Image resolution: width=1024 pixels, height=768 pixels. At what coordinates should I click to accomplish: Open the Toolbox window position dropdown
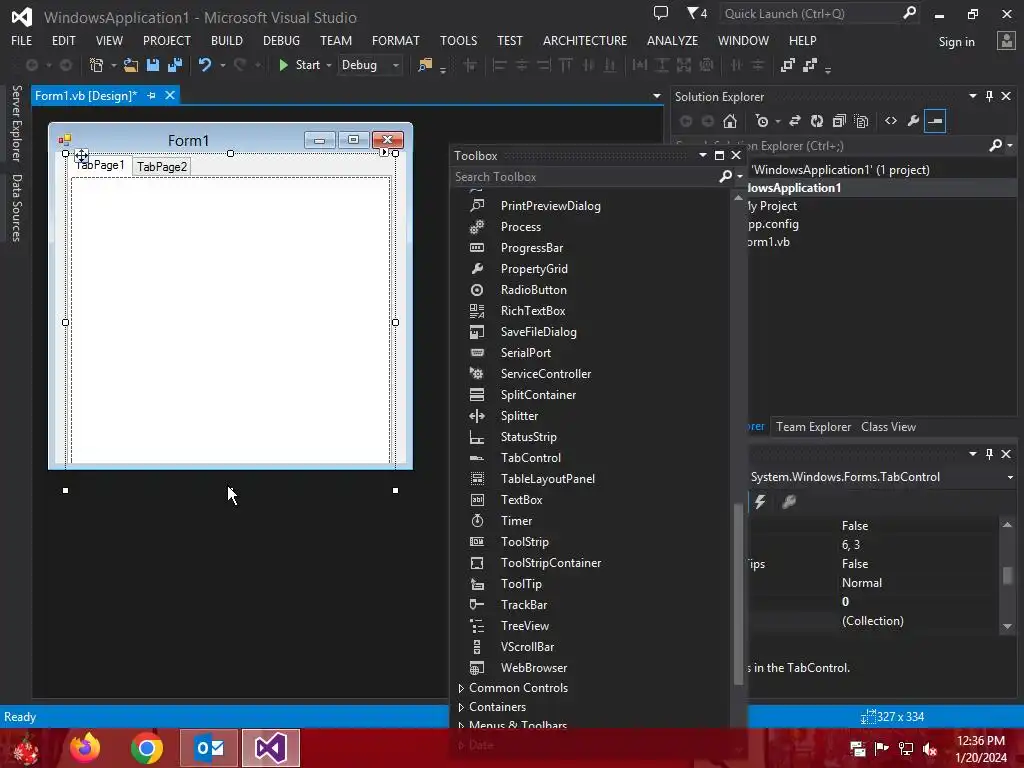tap(703, 155)
